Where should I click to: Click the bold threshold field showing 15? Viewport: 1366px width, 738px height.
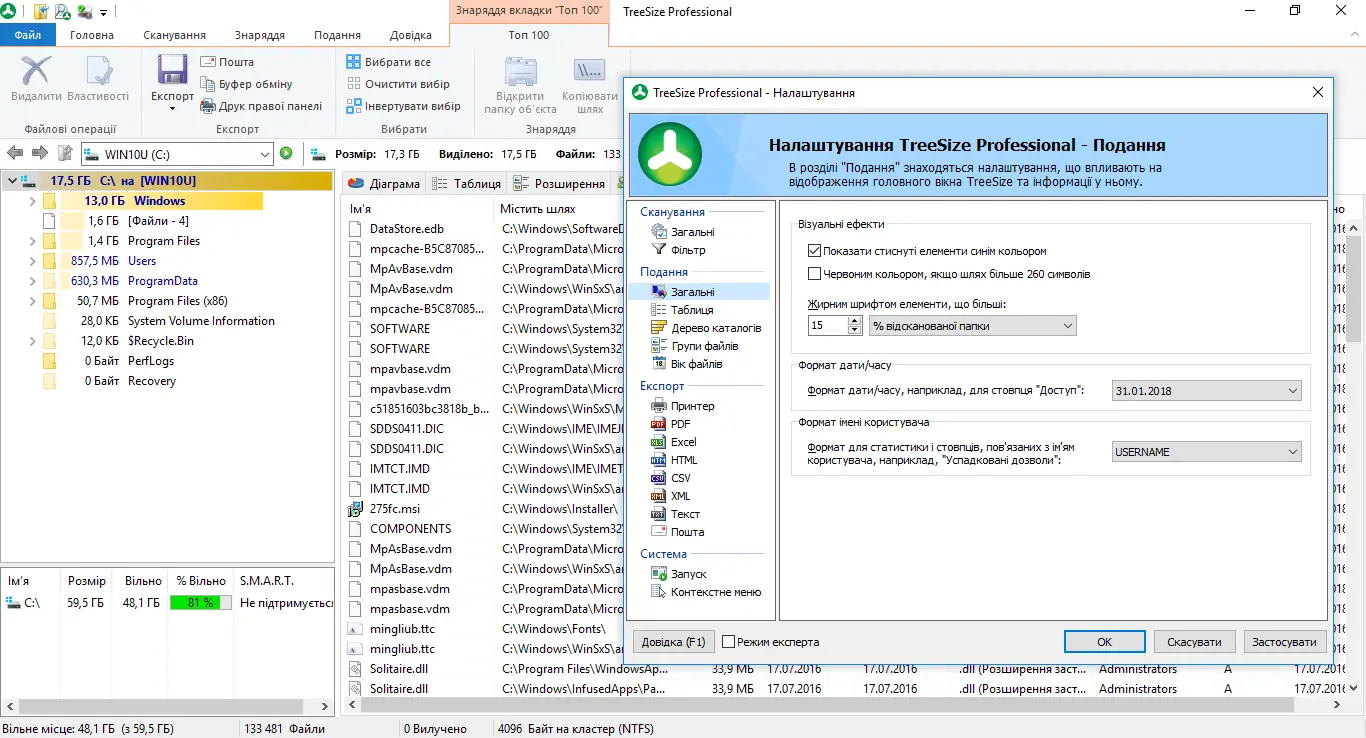[x=827, y=325]
